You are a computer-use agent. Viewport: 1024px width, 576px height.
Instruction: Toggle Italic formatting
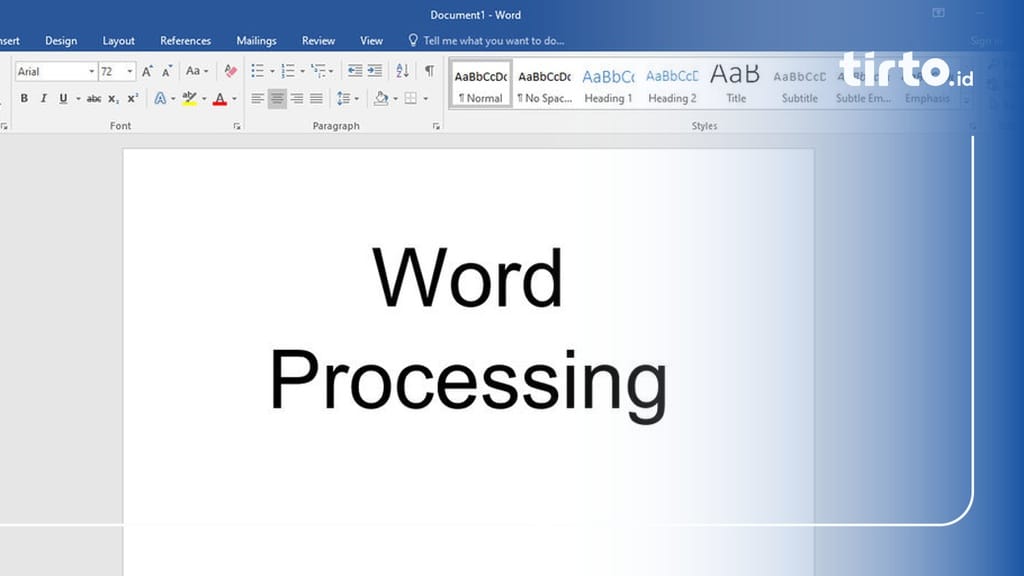click(x=43, y=99)
